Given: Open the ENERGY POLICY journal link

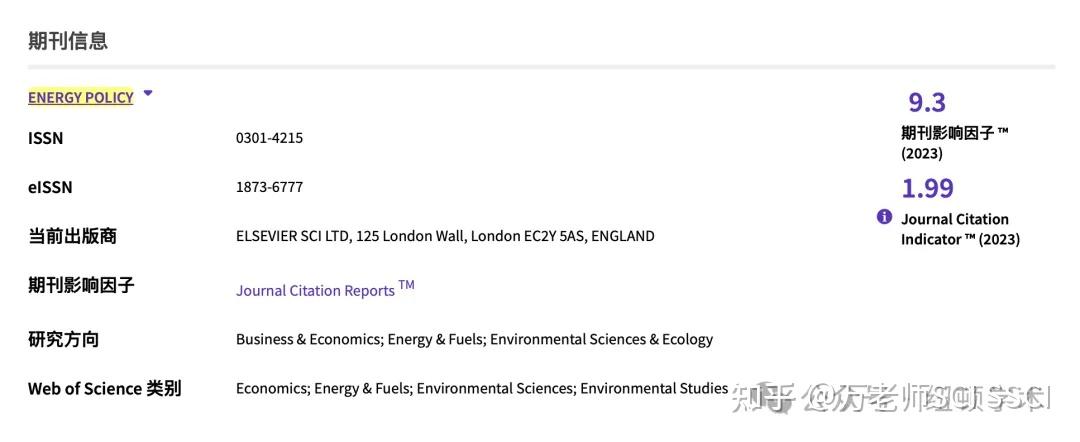Looking at the screenshot, I should [80, 97].
